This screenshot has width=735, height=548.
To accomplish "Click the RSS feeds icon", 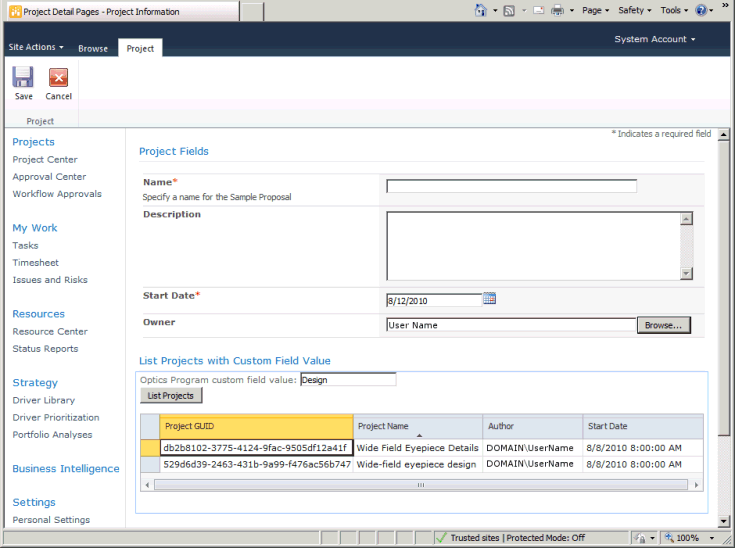I will [x=509, y=10].
